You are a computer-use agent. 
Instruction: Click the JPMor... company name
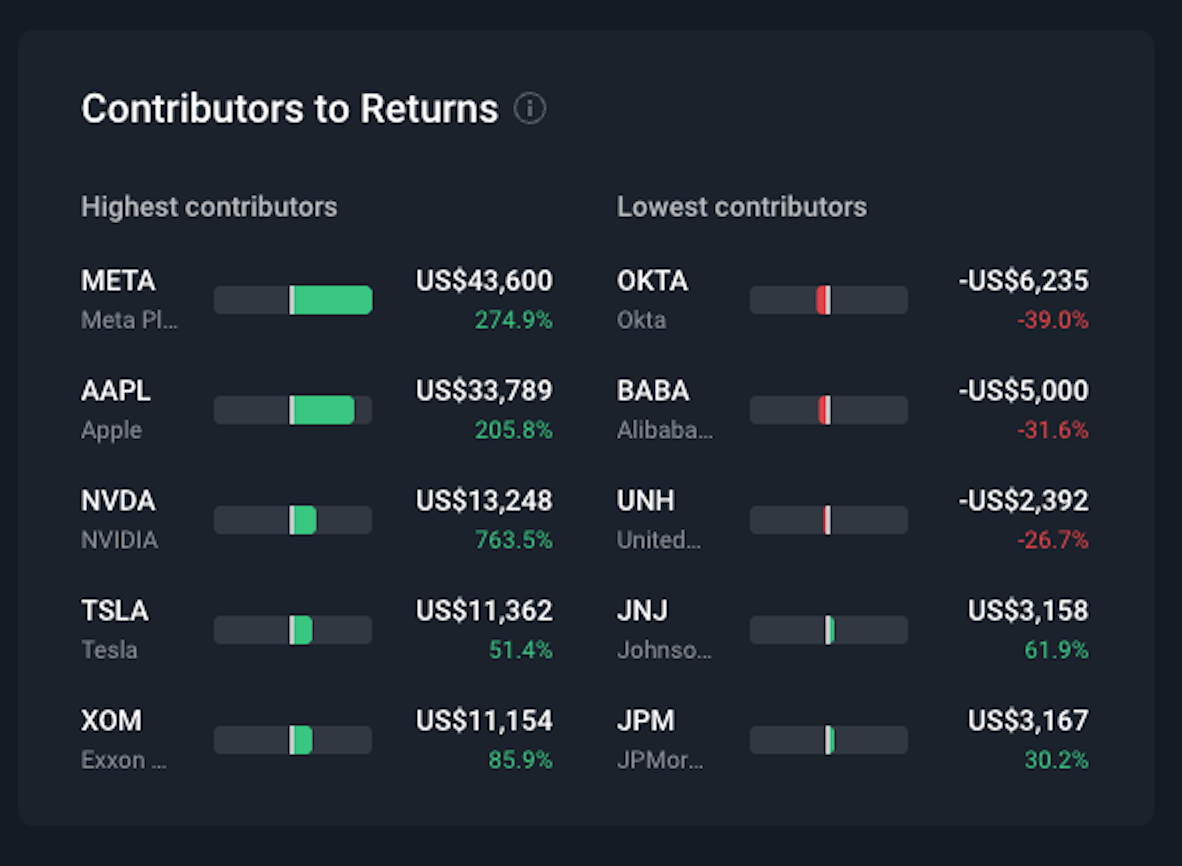click(660, 760)
